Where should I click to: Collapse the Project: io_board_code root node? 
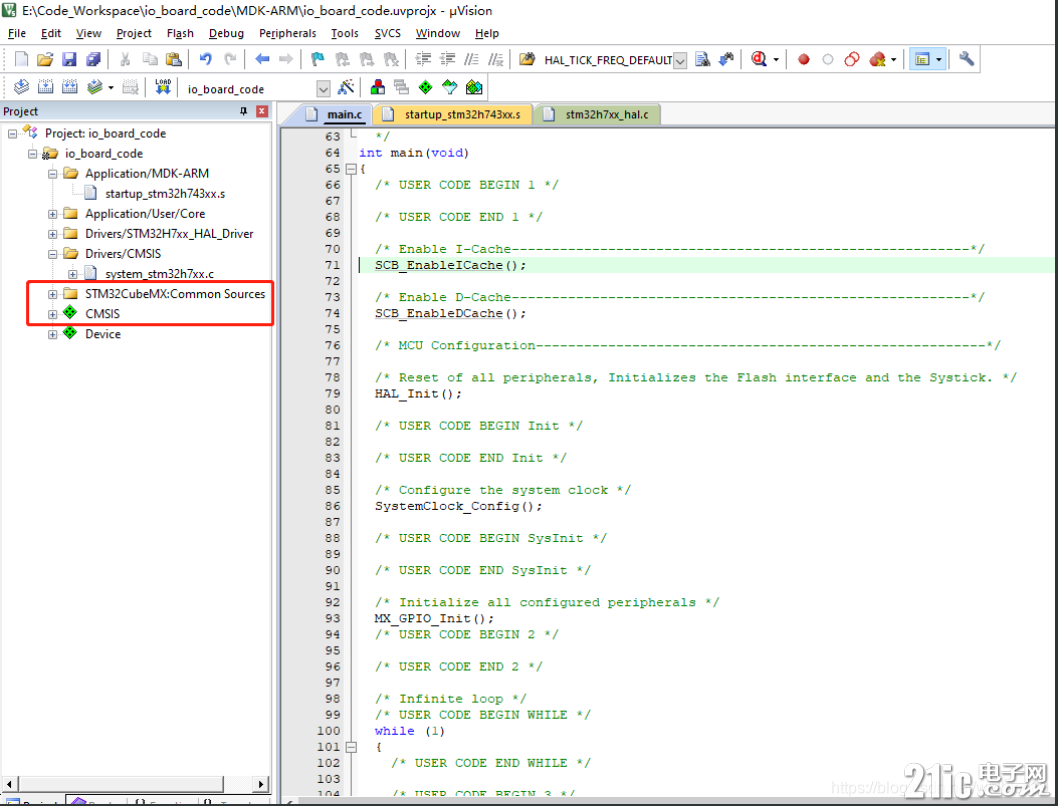tap(12, 134)
